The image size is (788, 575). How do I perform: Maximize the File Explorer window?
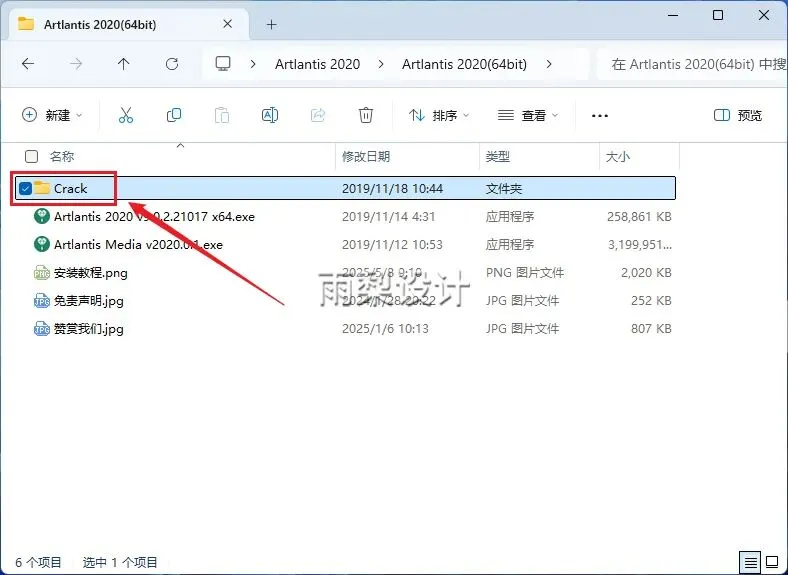[x=718, y=15]
